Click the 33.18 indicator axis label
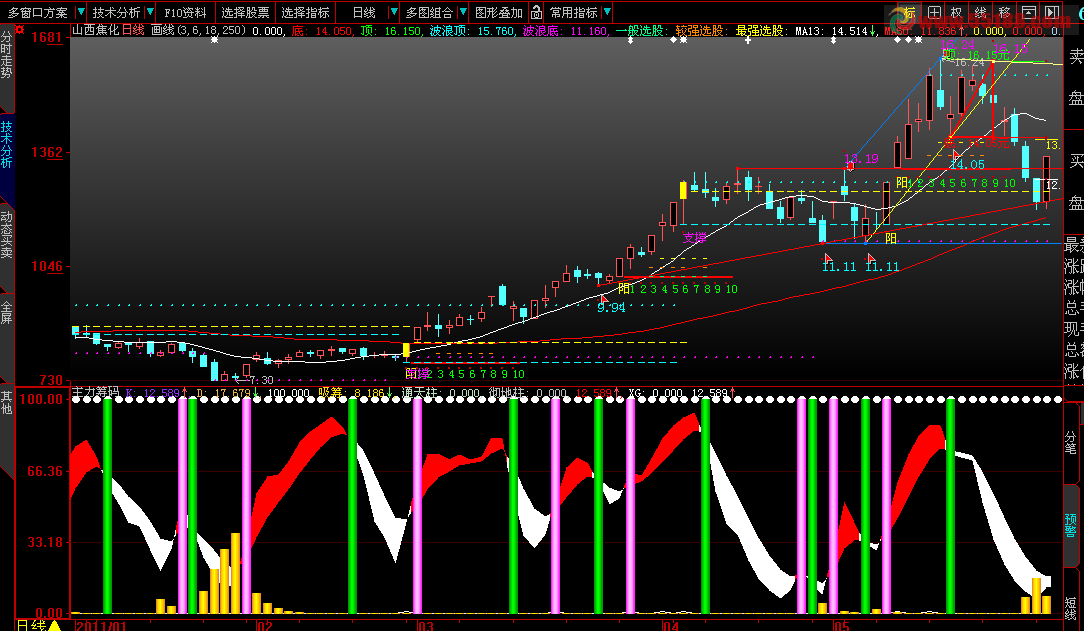The image size is (1084, 631). (x=45, y=542)
